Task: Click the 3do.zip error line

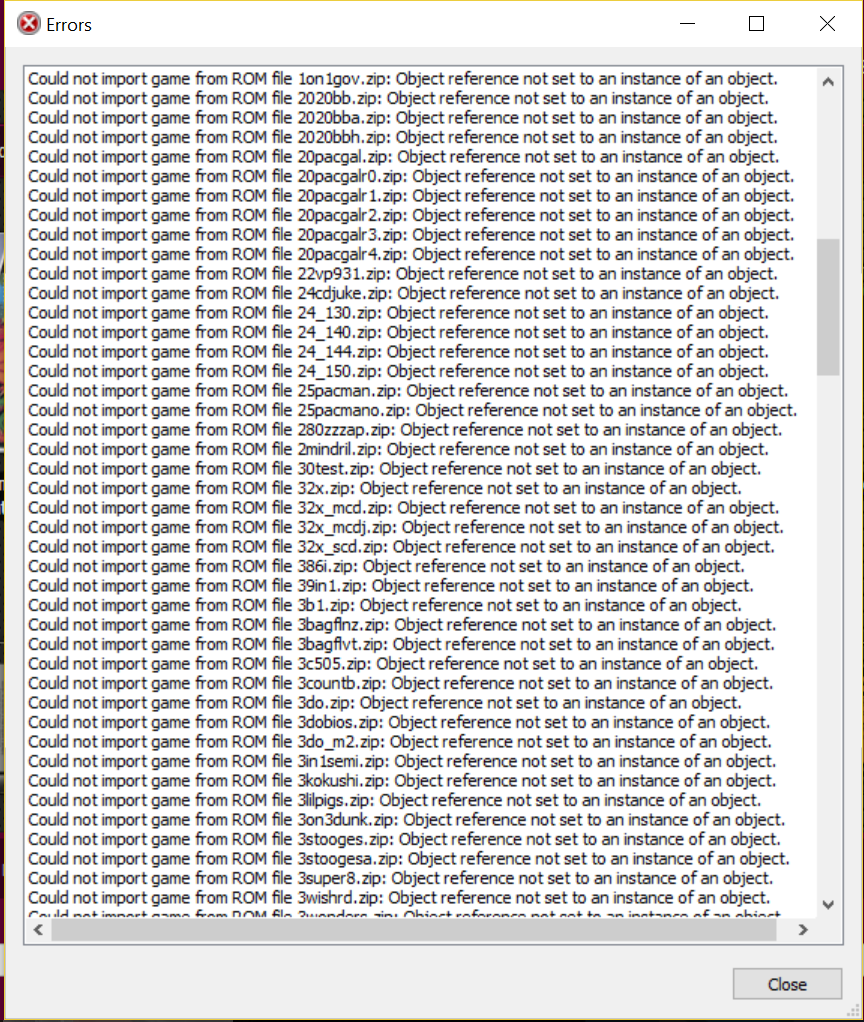Action: tap(384, 703)
